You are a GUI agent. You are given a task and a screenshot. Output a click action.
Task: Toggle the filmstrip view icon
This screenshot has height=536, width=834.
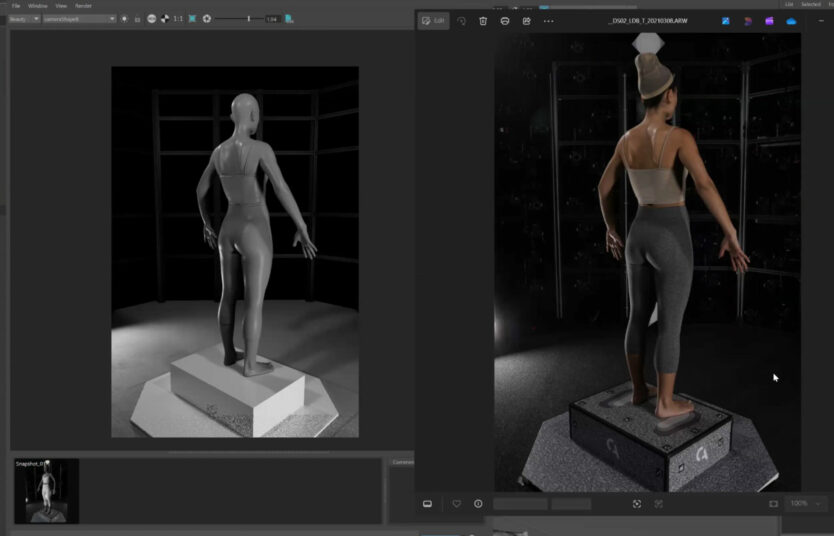[428, 504]
